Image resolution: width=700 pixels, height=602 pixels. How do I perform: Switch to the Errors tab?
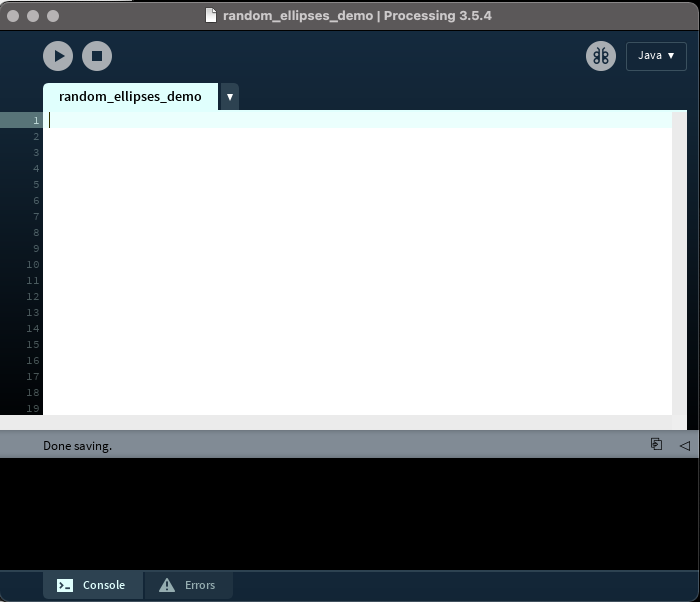click(x=188, y=585)
